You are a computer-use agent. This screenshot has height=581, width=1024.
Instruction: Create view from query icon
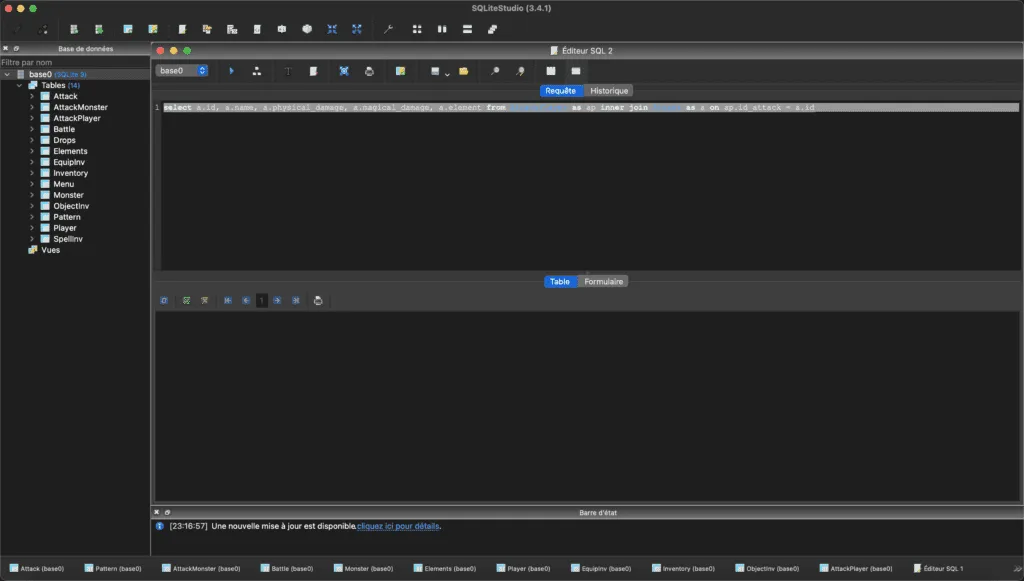pyautogui.click(x=400, y=71)
